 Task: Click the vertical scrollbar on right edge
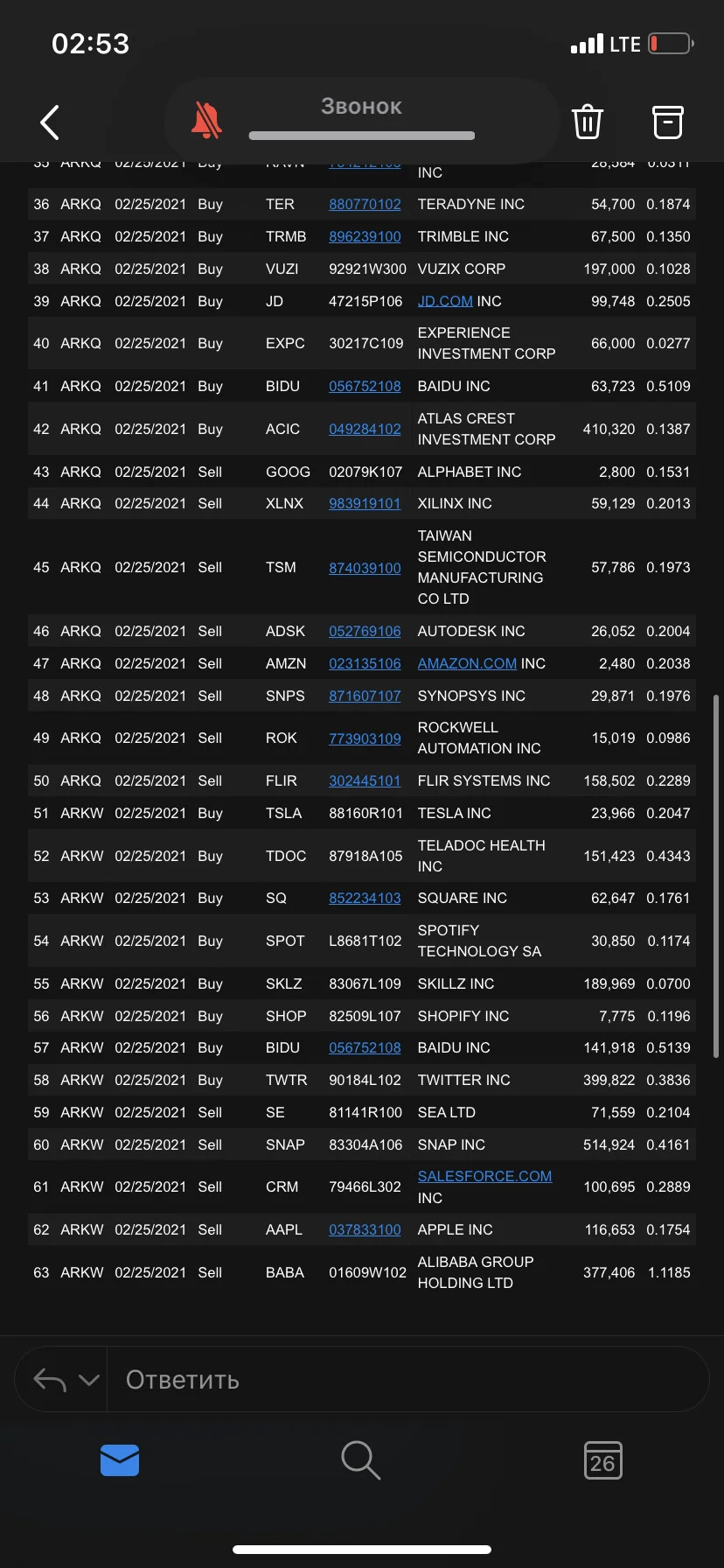(x=716, y=875)
